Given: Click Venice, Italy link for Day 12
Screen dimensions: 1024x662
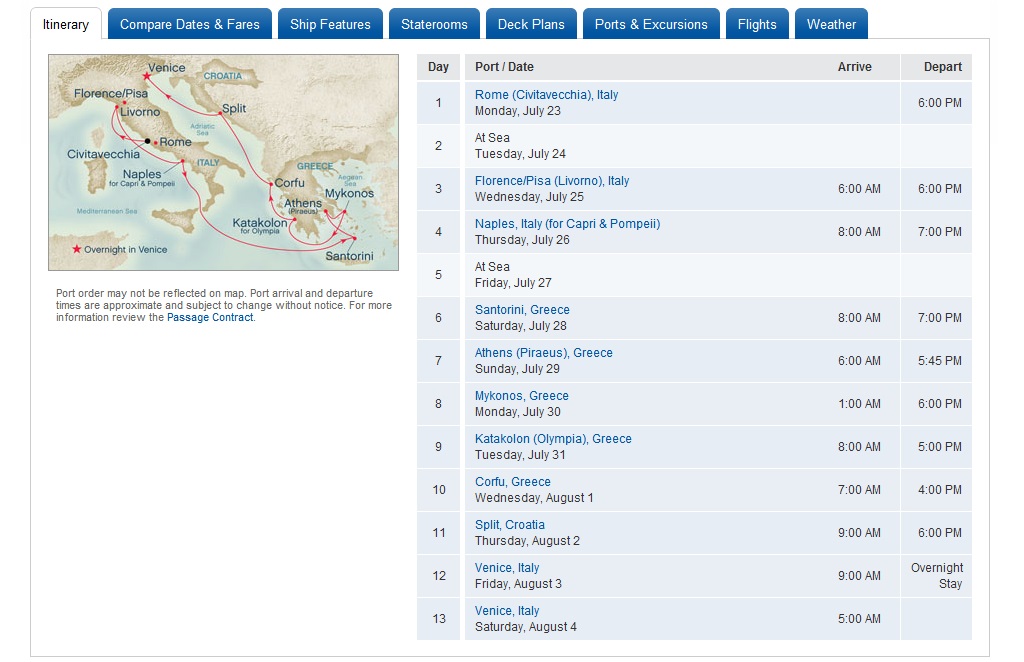Looking at the screenshot, I should [x=506, y=568].
